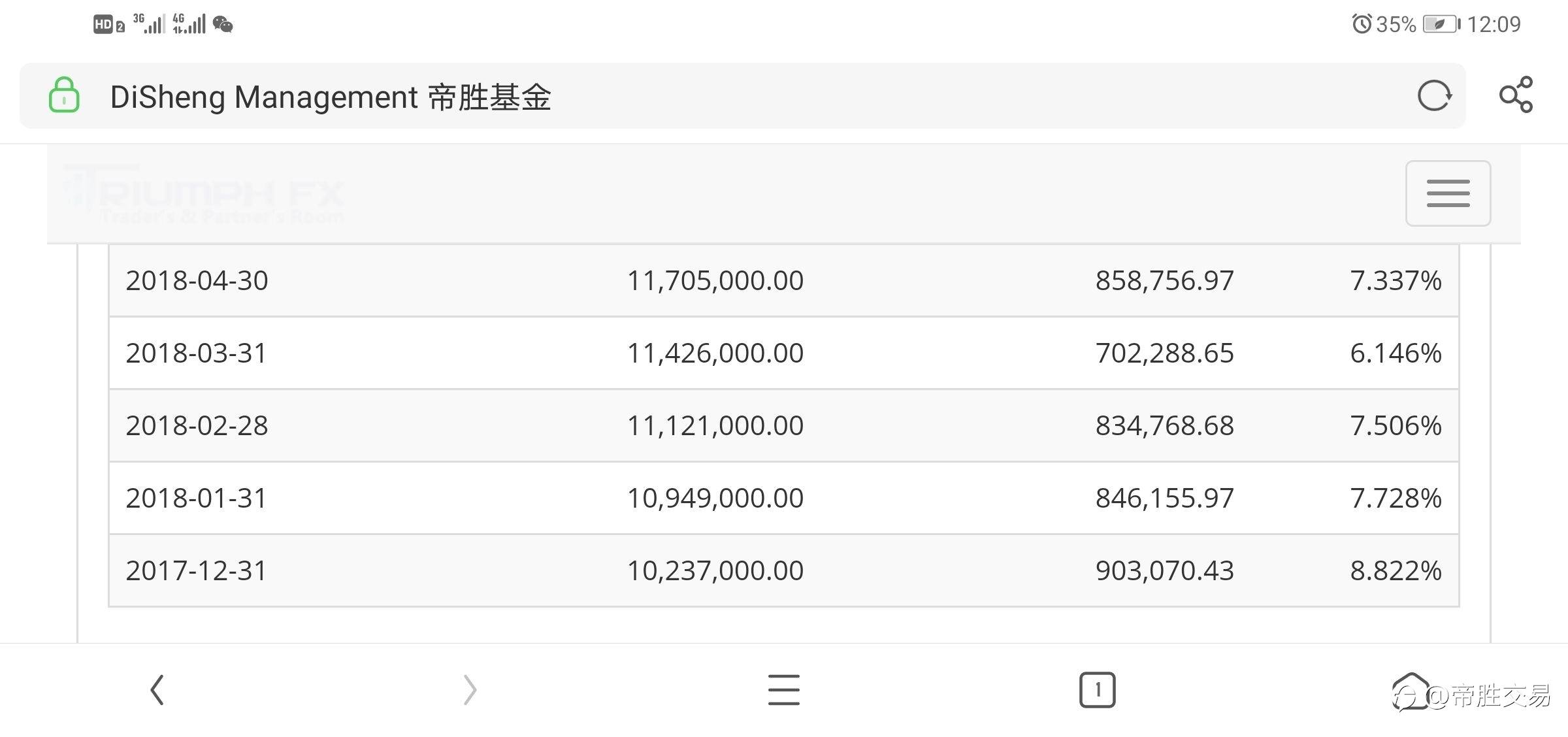The height and width of the screenshot is (737, 1568).
Task: Open the share icon in top bar
Action: coord(1516,95)
